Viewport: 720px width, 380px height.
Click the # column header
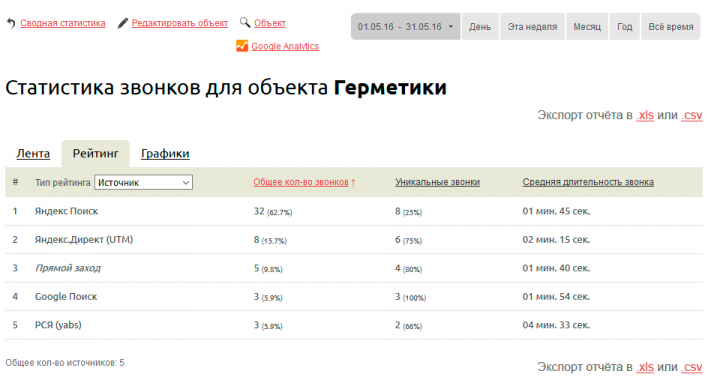pyautogui.click(x=15, y=182)
